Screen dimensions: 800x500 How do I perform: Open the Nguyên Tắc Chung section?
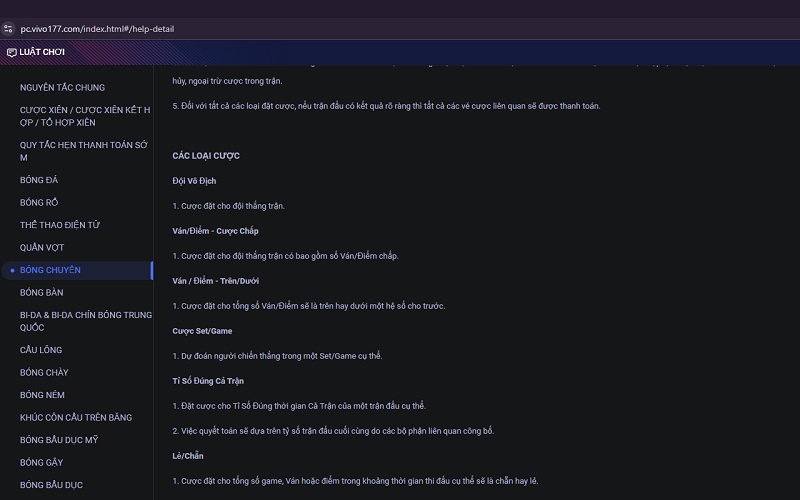point(62,87)
